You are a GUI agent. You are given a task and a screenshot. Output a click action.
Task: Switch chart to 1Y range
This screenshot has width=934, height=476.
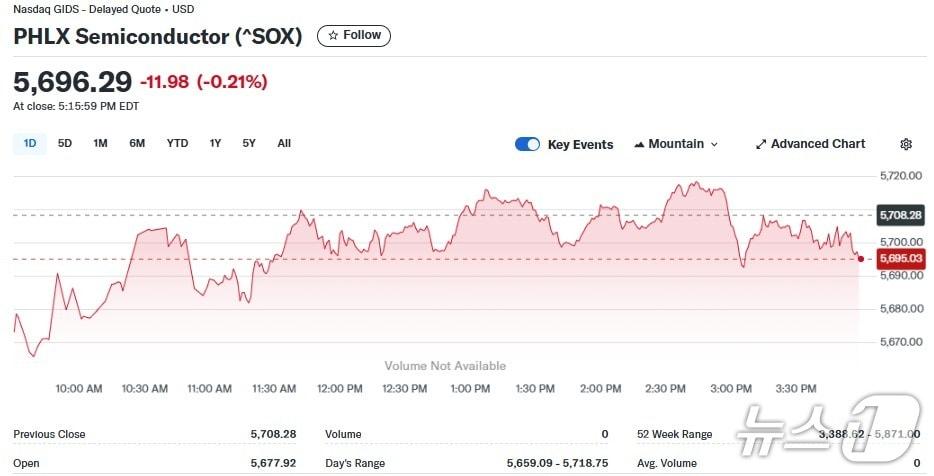(x=215, y=143)
